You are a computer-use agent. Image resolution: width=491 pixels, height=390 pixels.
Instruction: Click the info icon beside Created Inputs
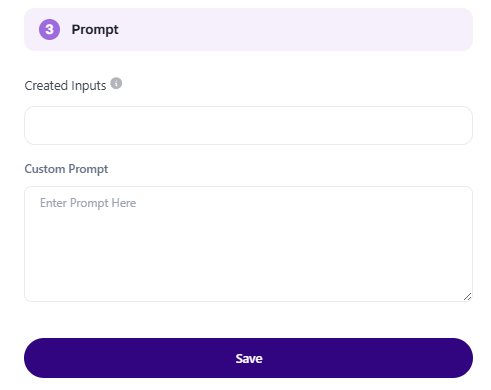[116, 83]
